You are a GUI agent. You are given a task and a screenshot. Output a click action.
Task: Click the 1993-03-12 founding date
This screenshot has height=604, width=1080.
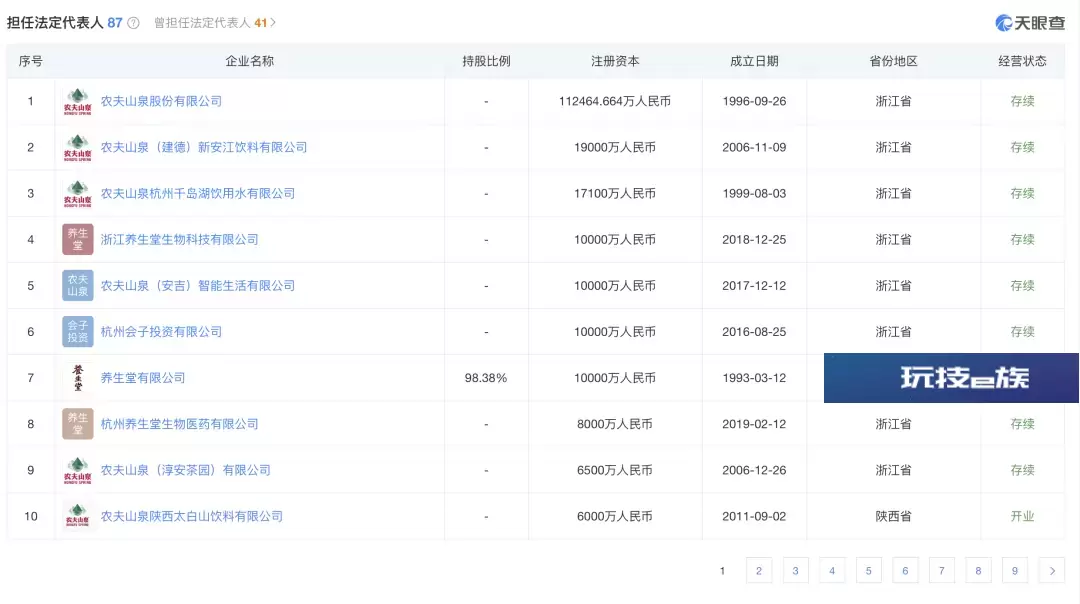click(754, 378)
